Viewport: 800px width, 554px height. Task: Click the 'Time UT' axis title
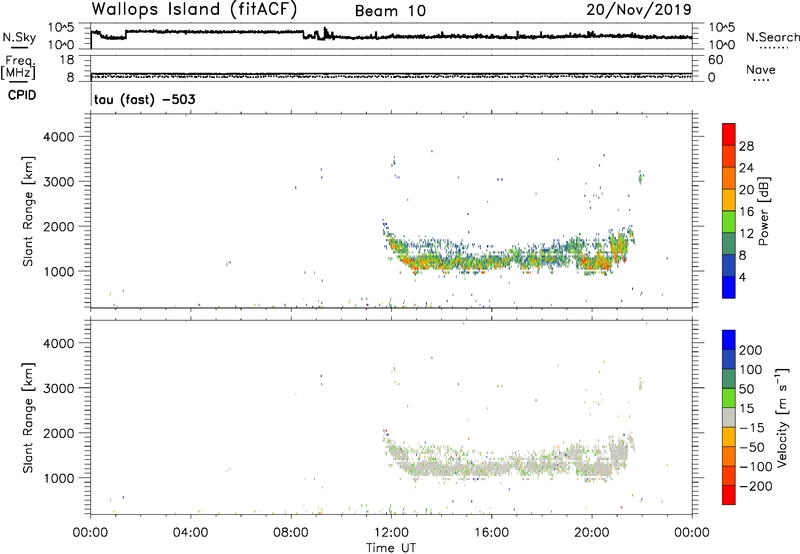[x=391, y=548]
